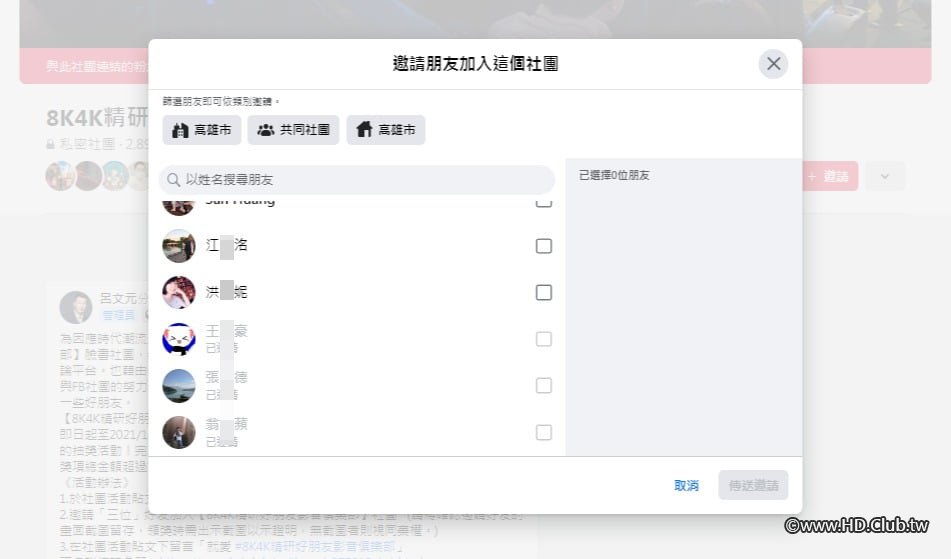Click 呂文元 post author avatar in background
The width and height of the screenshot is (951, 559).
(x=76, y=307)
